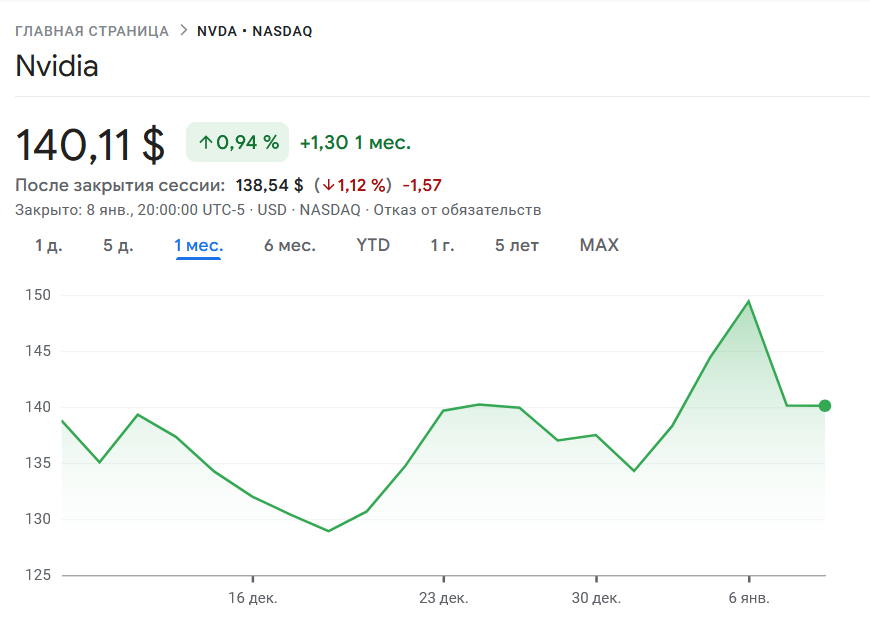Click the NVDA • NASDAQ ticker label

(x=254, y=31)
